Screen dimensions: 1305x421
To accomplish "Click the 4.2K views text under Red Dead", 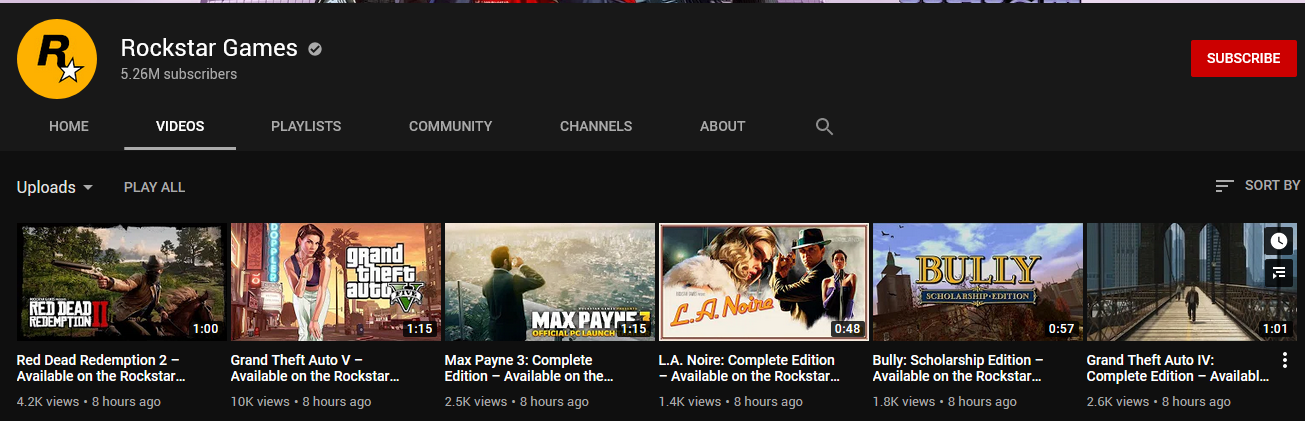I will [48, 402].
